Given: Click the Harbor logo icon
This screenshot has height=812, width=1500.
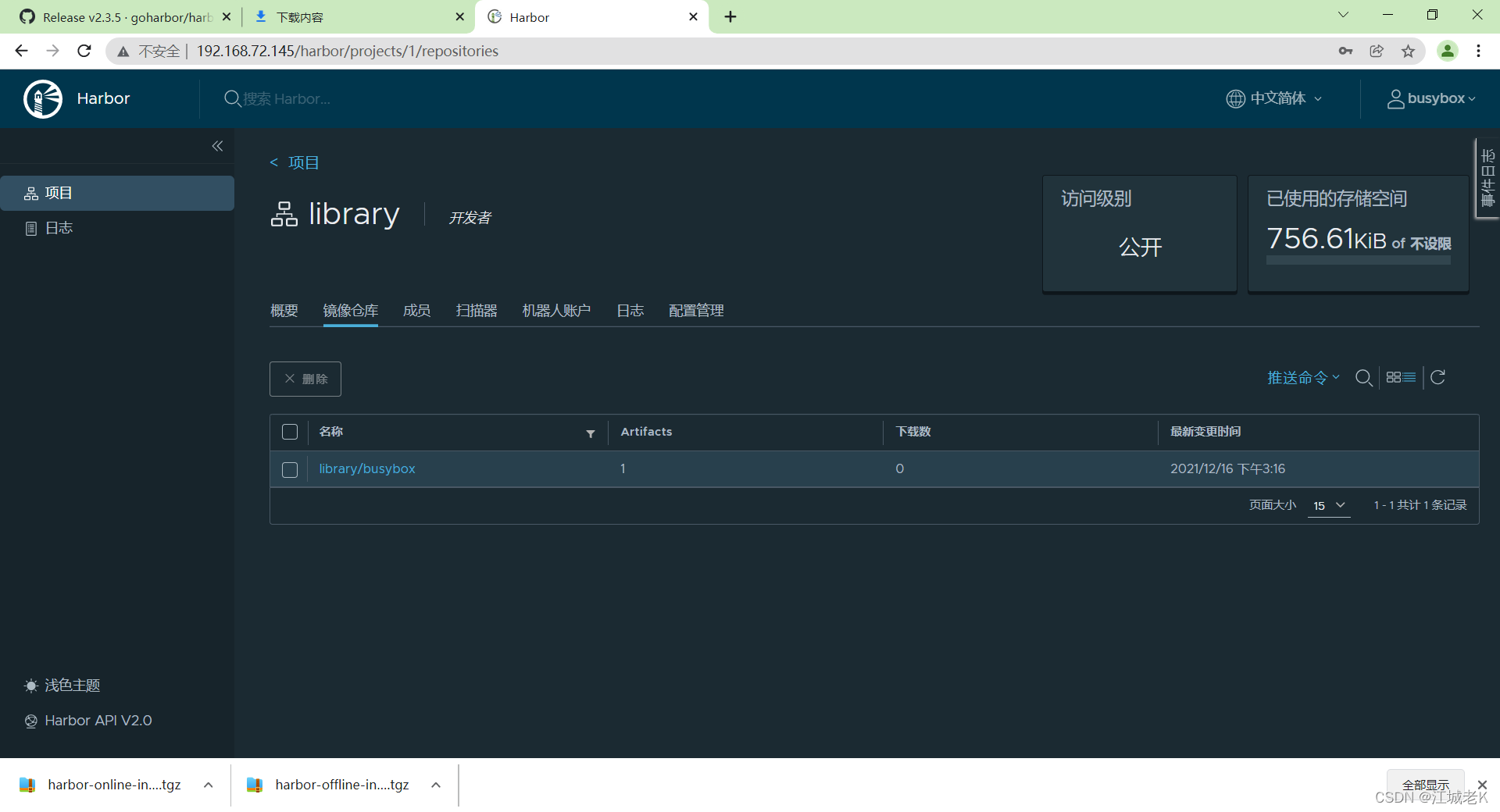Looking at the screenshot, I should (x=43, y=98).
